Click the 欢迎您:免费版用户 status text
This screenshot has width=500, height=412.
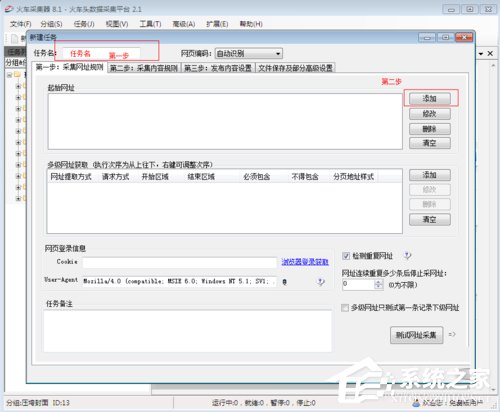(x=453, y=403)
